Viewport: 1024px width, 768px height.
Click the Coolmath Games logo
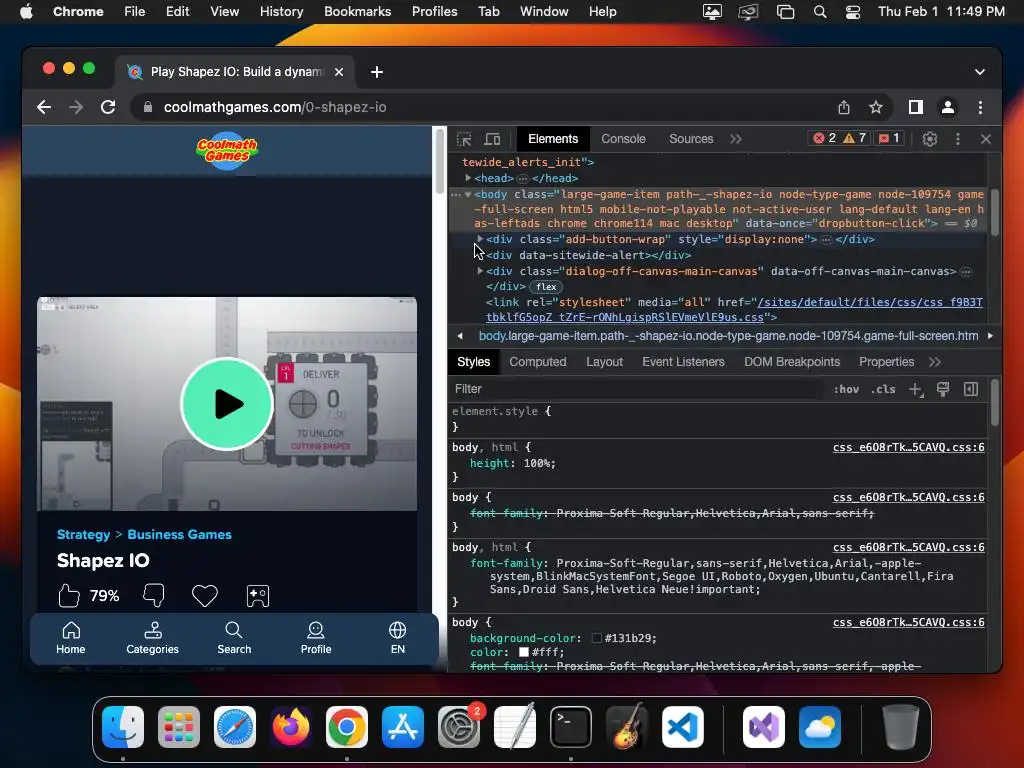coord(227,150)
